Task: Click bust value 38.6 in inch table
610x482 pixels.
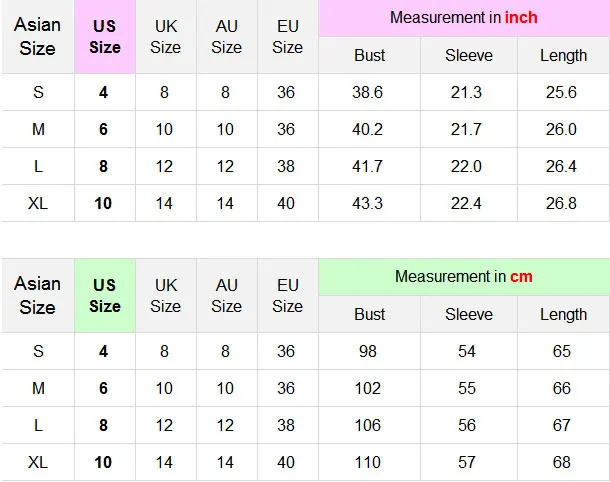Action: point(368,93)
